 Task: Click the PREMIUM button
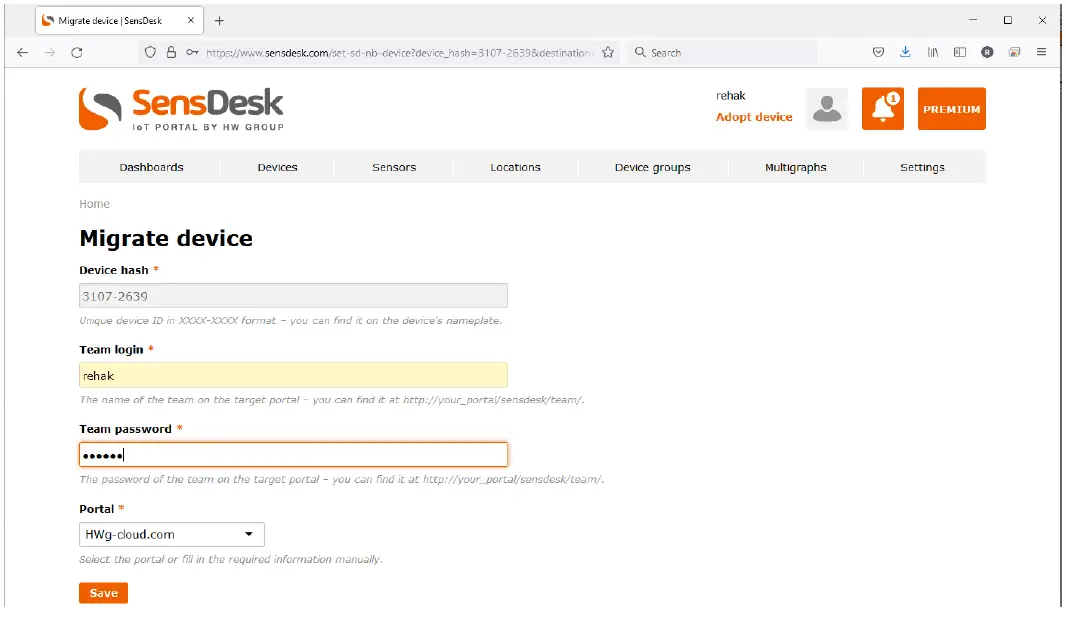click(951, 109)
